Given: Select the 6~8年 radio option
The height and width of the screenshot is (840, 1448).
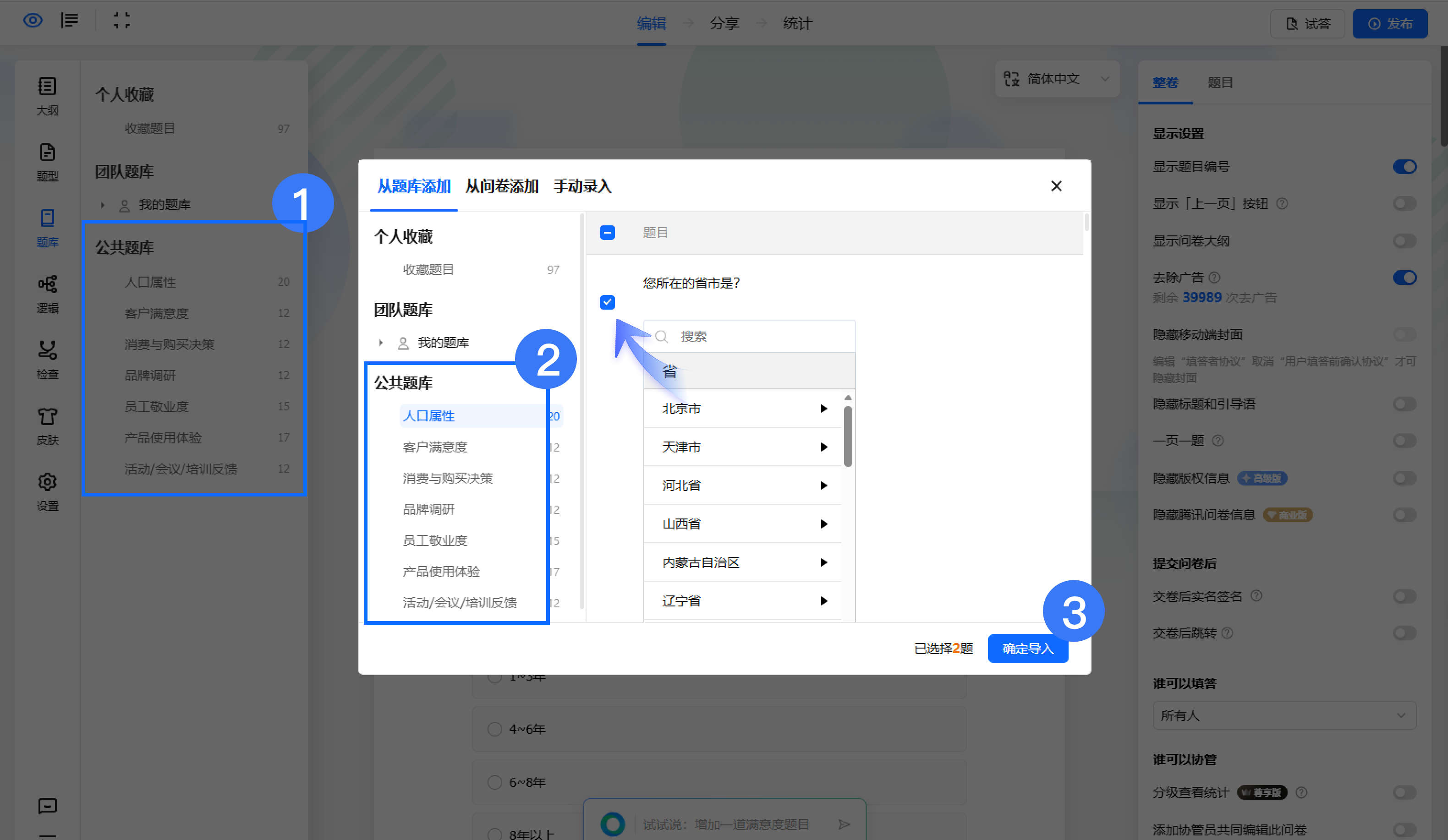Looking at the screenshot, I should coord(494,783).
